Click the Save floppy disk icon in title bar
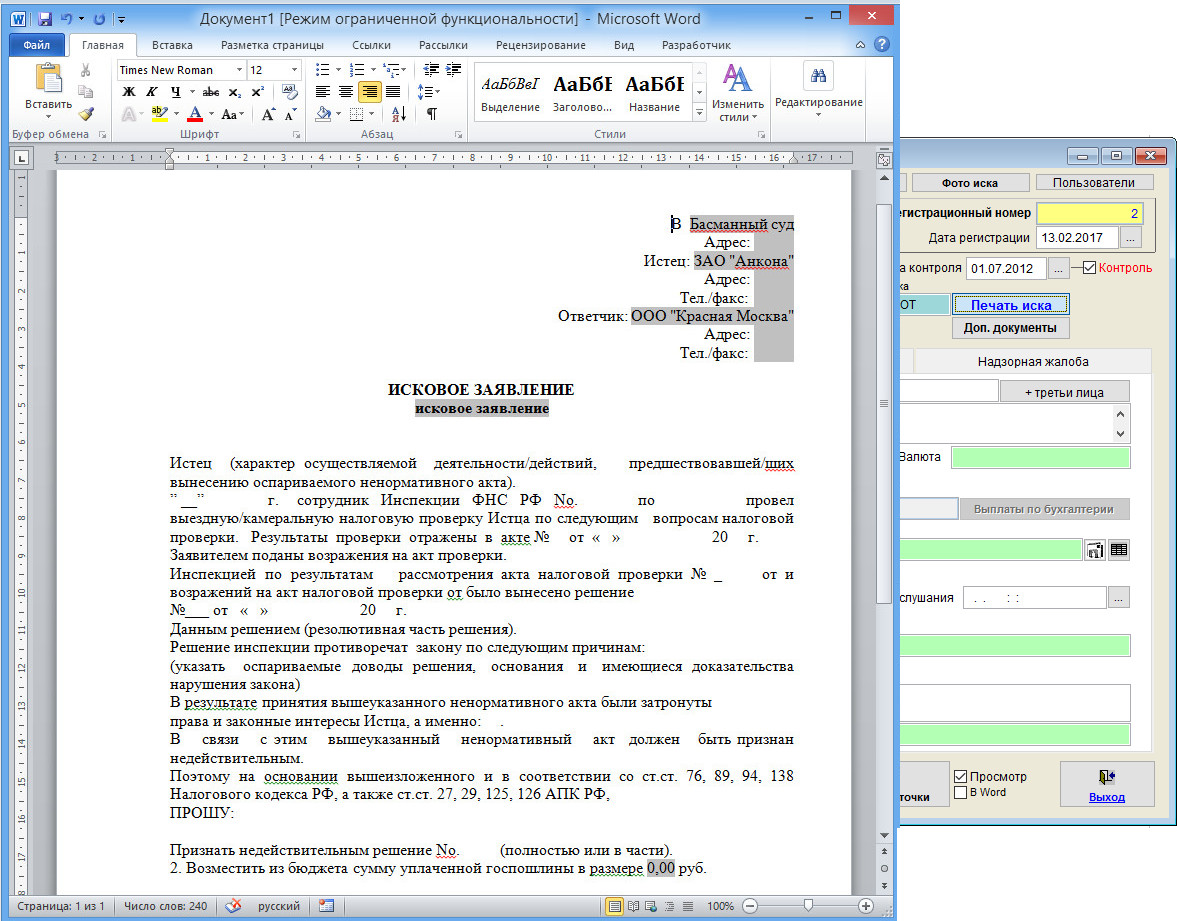Viewport: 1177px width, 921px height. click(x=44, y=19)
